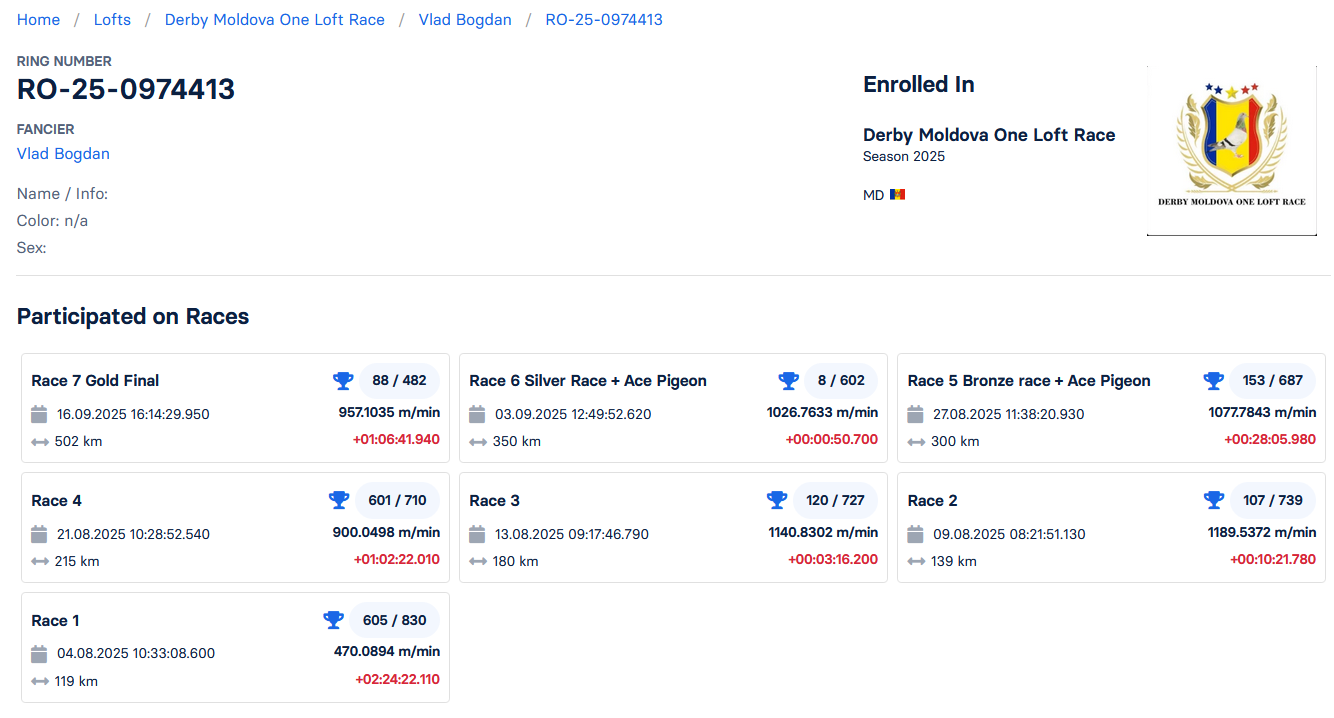Click the 605 / 830 rank badge
The image size is (1334, 718).
(x=394, y=620)
